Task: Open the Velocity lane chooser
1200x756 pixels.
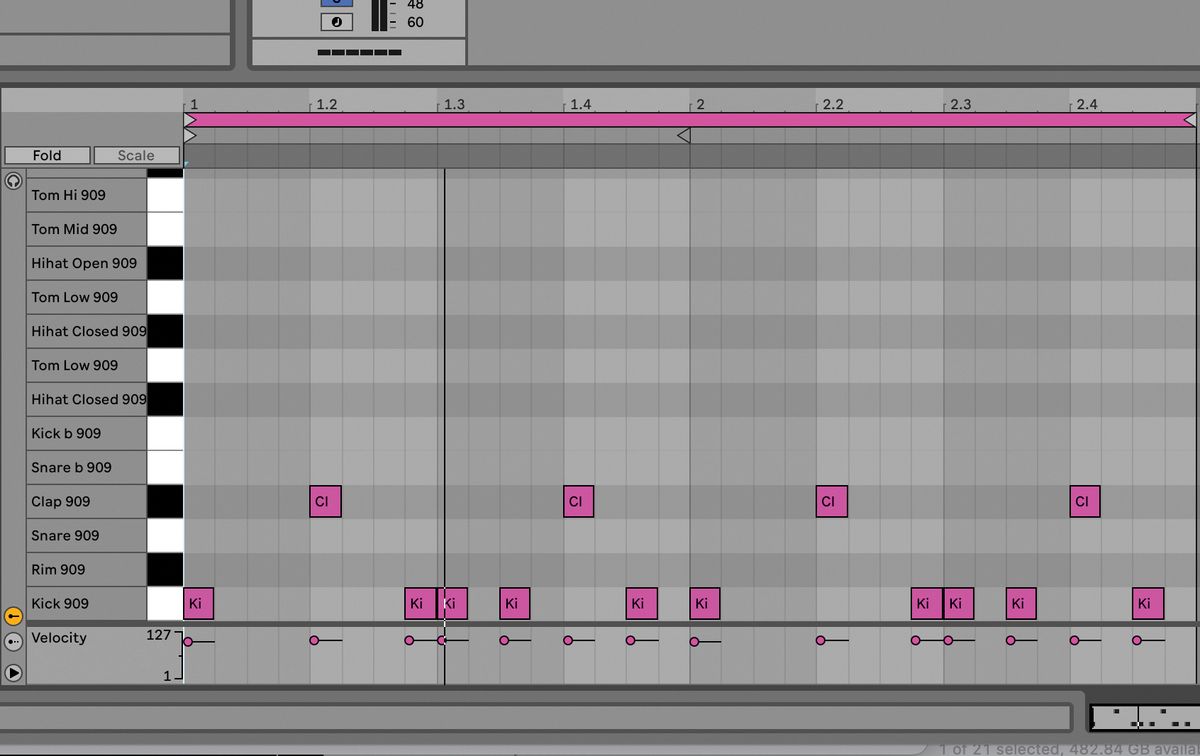Action: [x=60, y=638]
